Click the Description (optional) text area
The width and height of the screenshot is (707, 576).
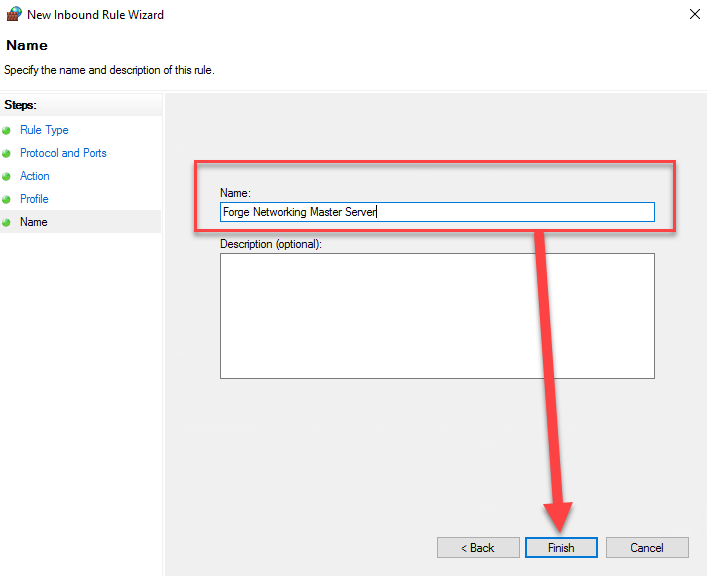(437, 316)
